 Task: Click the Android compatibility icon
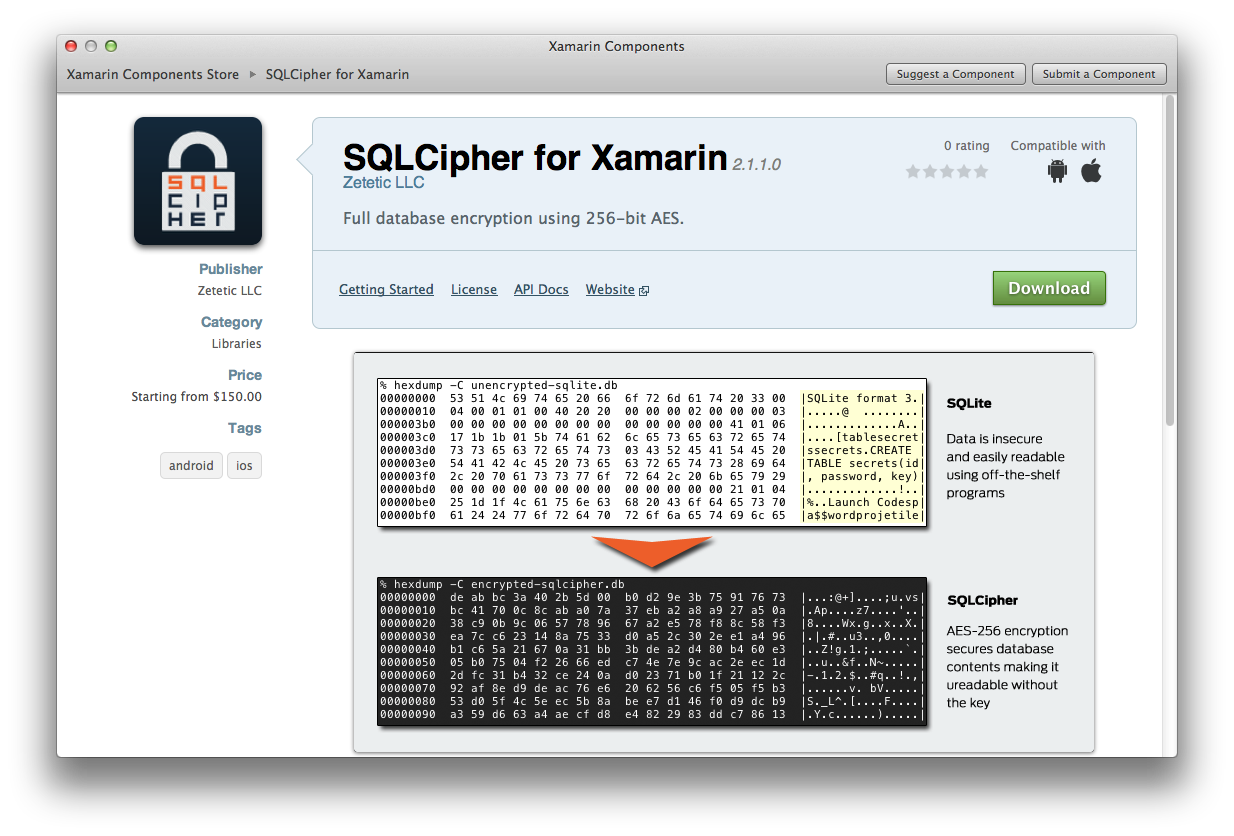point(1057,171)
